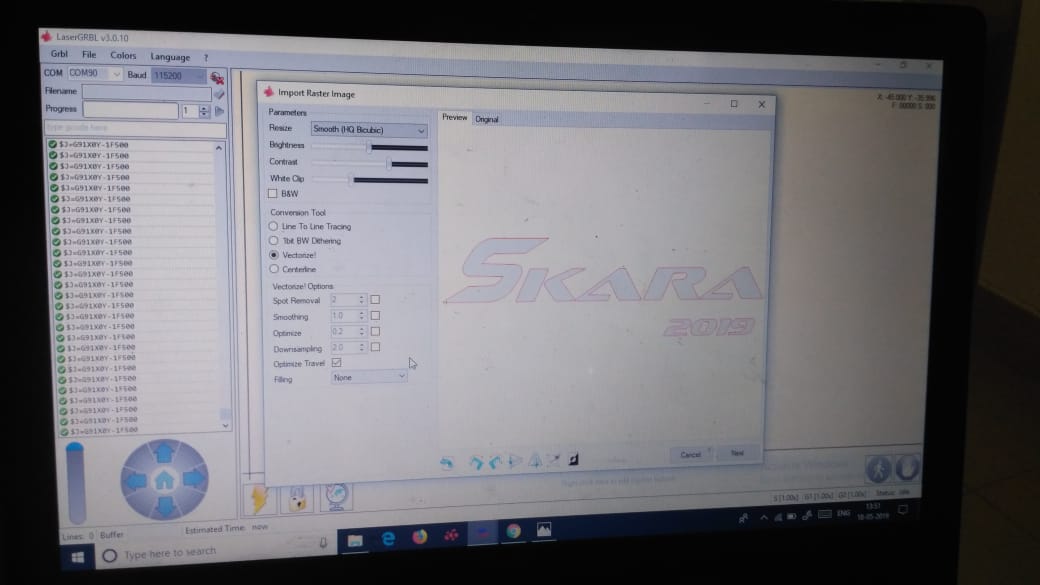Open the Resize method dropdown
This screenshot has width=1040, height=585.
[x=368, y=130]
